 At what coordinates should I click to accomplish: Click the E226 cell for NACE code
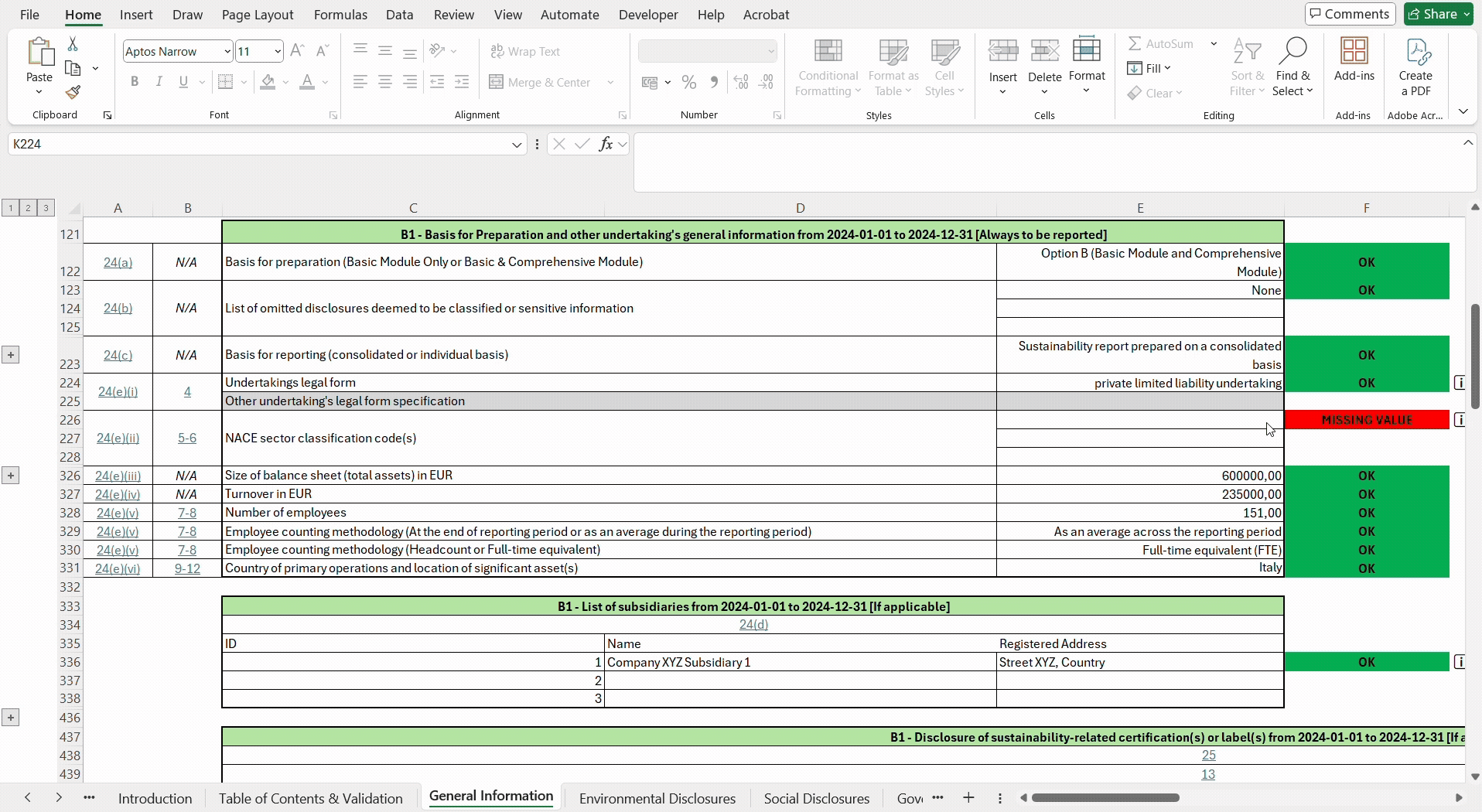coord(1140,420)
